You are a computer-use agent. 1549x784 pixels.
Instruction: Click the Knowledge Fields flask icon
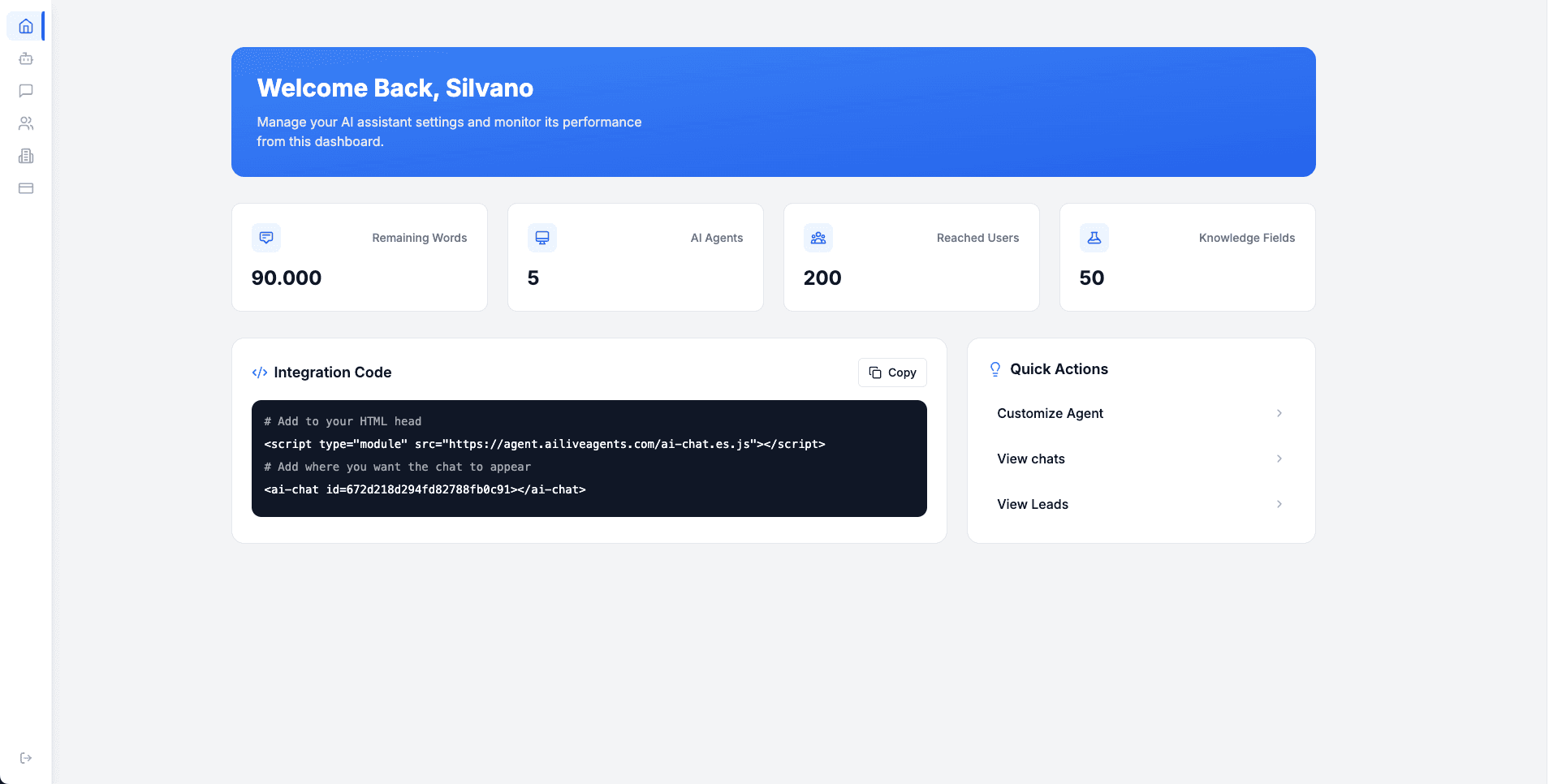click(x=1094, y=238)
